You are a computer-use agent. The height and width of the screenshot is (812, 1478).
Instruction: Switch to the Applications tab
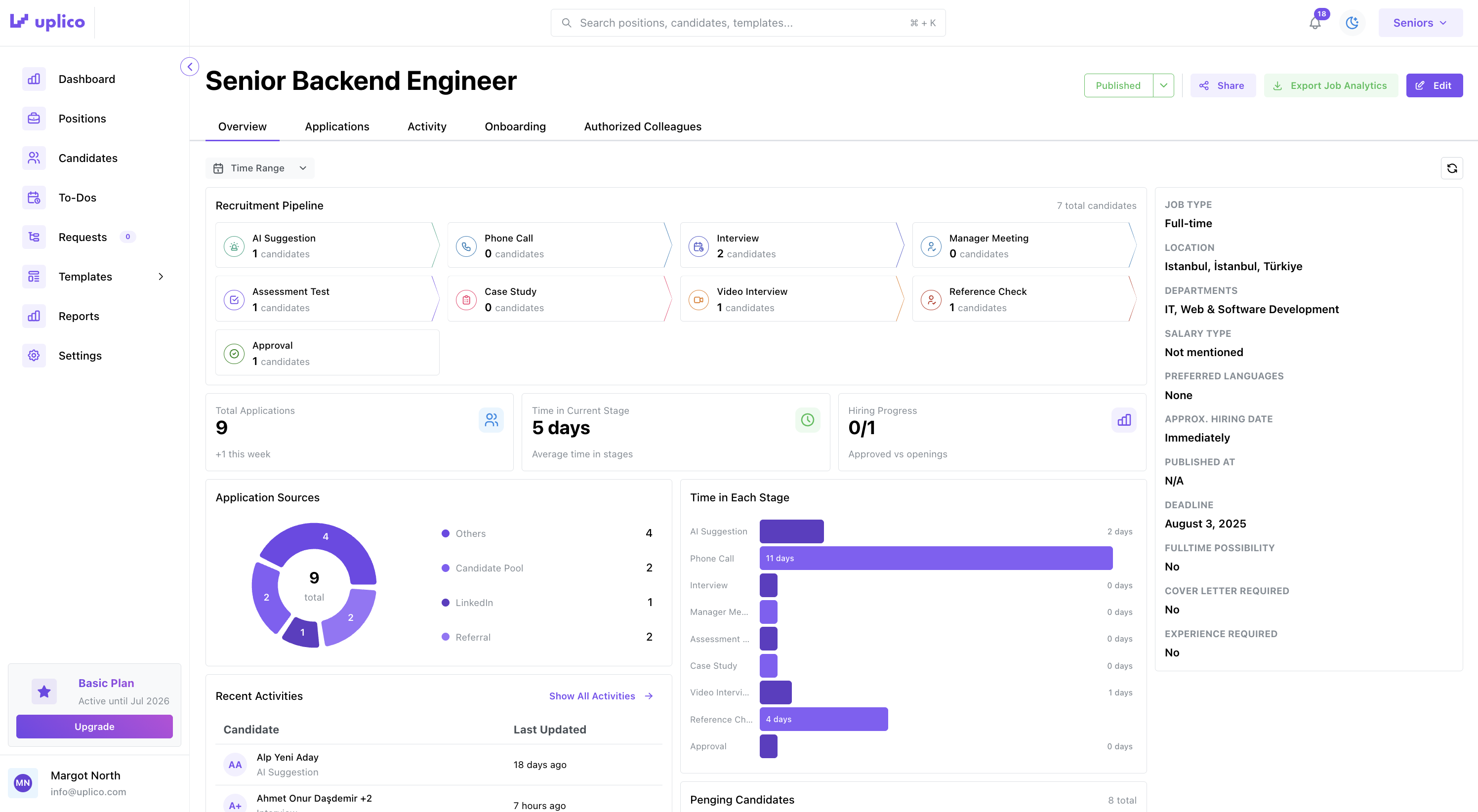click(337, 126)
